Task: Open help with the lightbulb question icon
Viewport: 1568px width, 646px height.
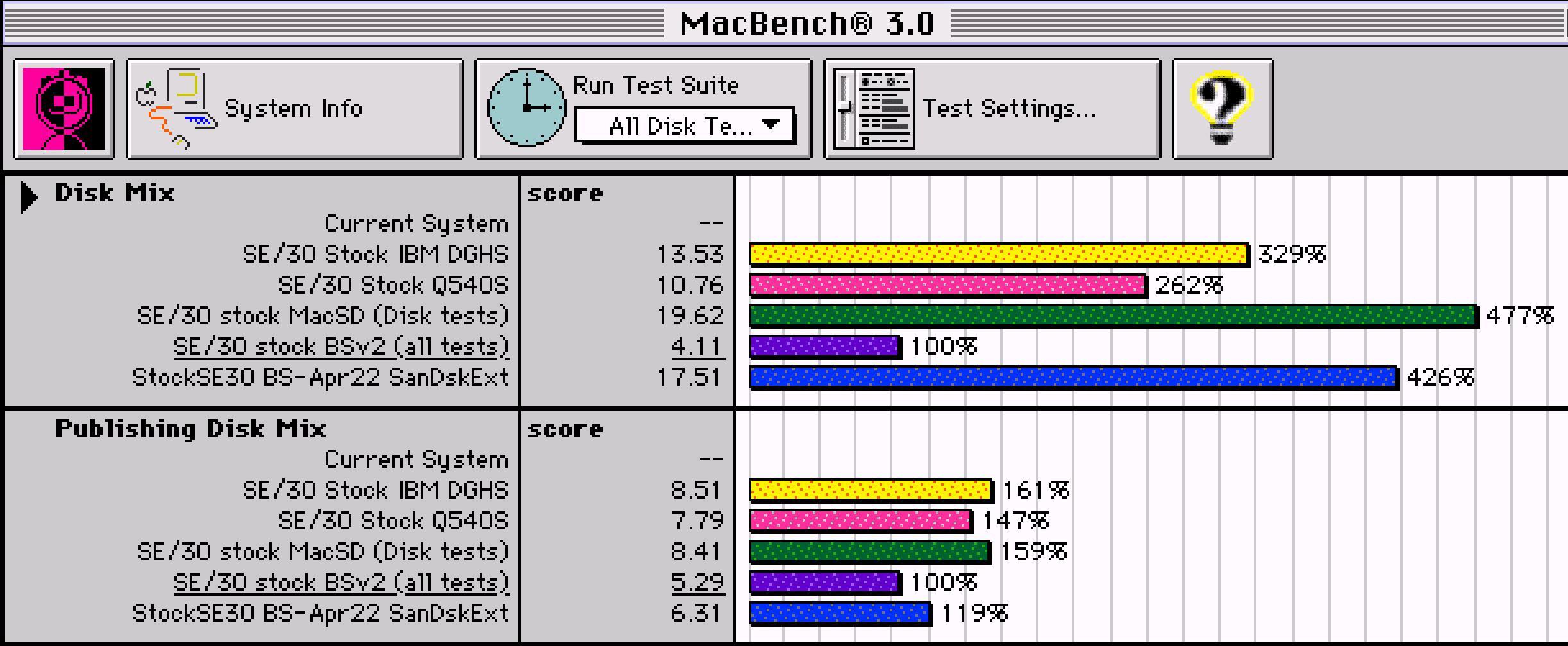Action: [x=1222, y=109]
